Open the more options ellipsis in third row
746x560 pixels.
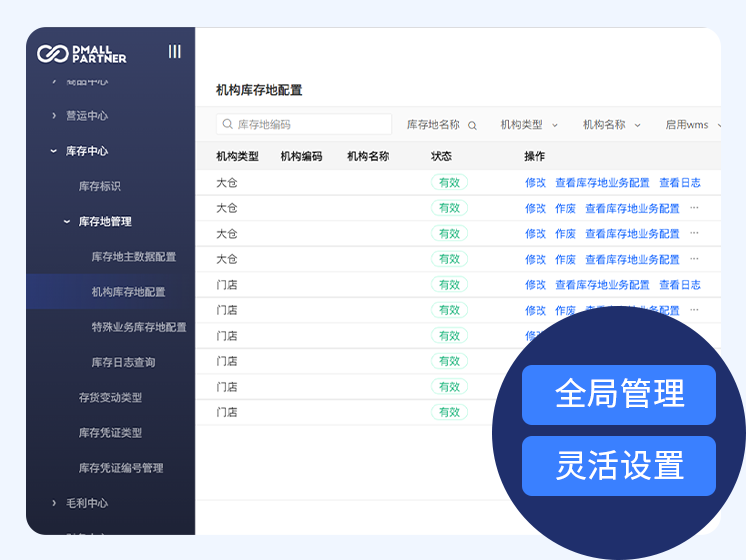point(694,234)
